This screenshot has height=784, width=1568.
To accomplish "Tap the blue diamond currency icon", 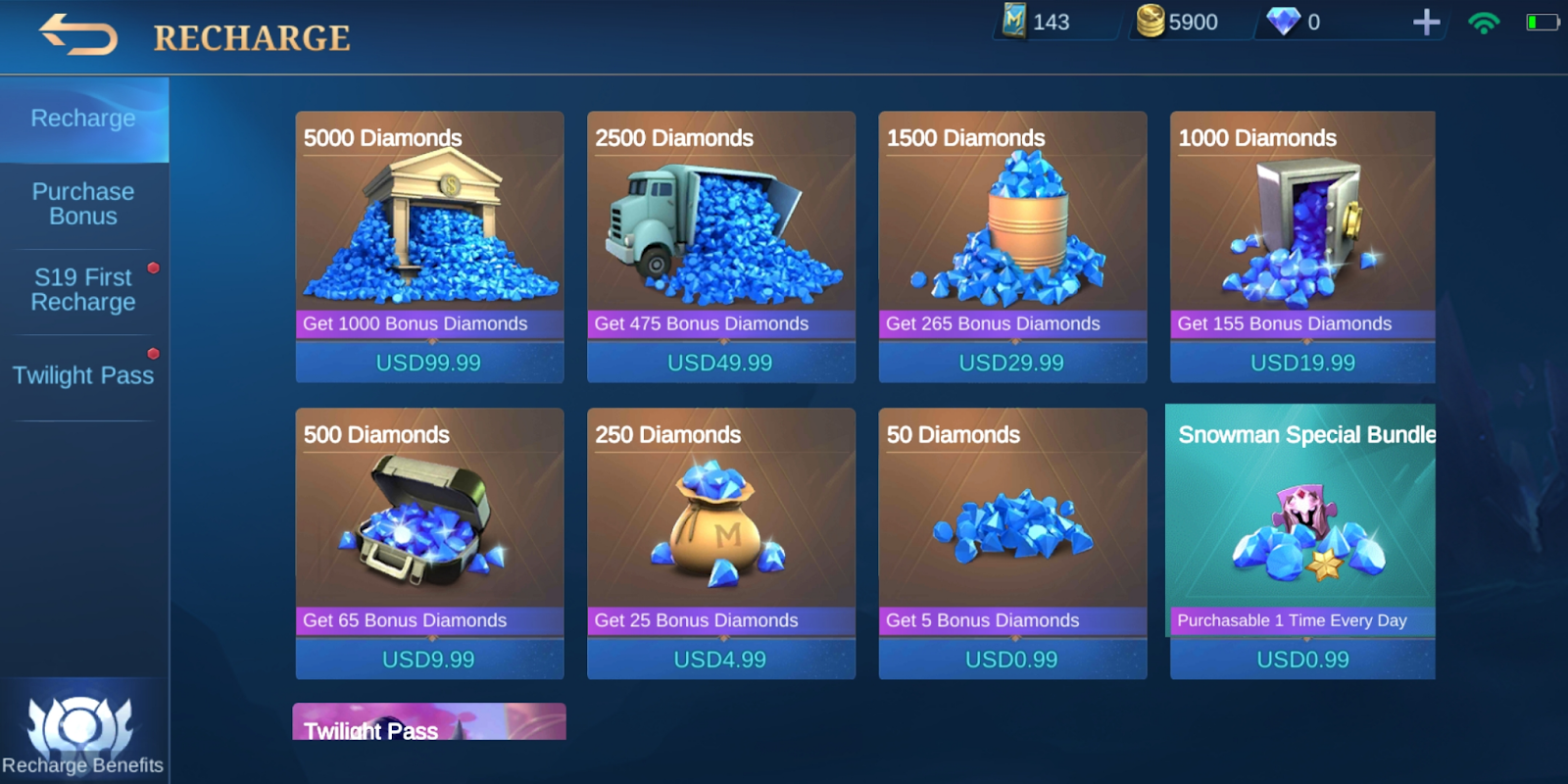I will [1283, 22].
